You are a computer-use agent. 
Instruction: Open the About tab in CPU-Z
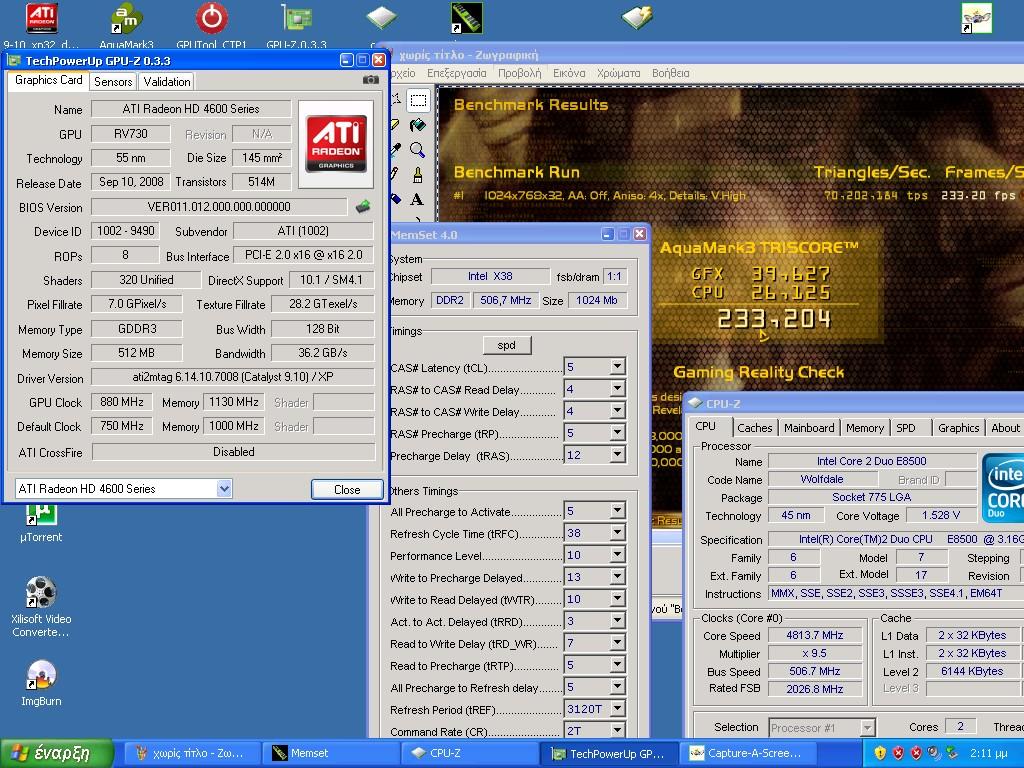[1004, 428]
